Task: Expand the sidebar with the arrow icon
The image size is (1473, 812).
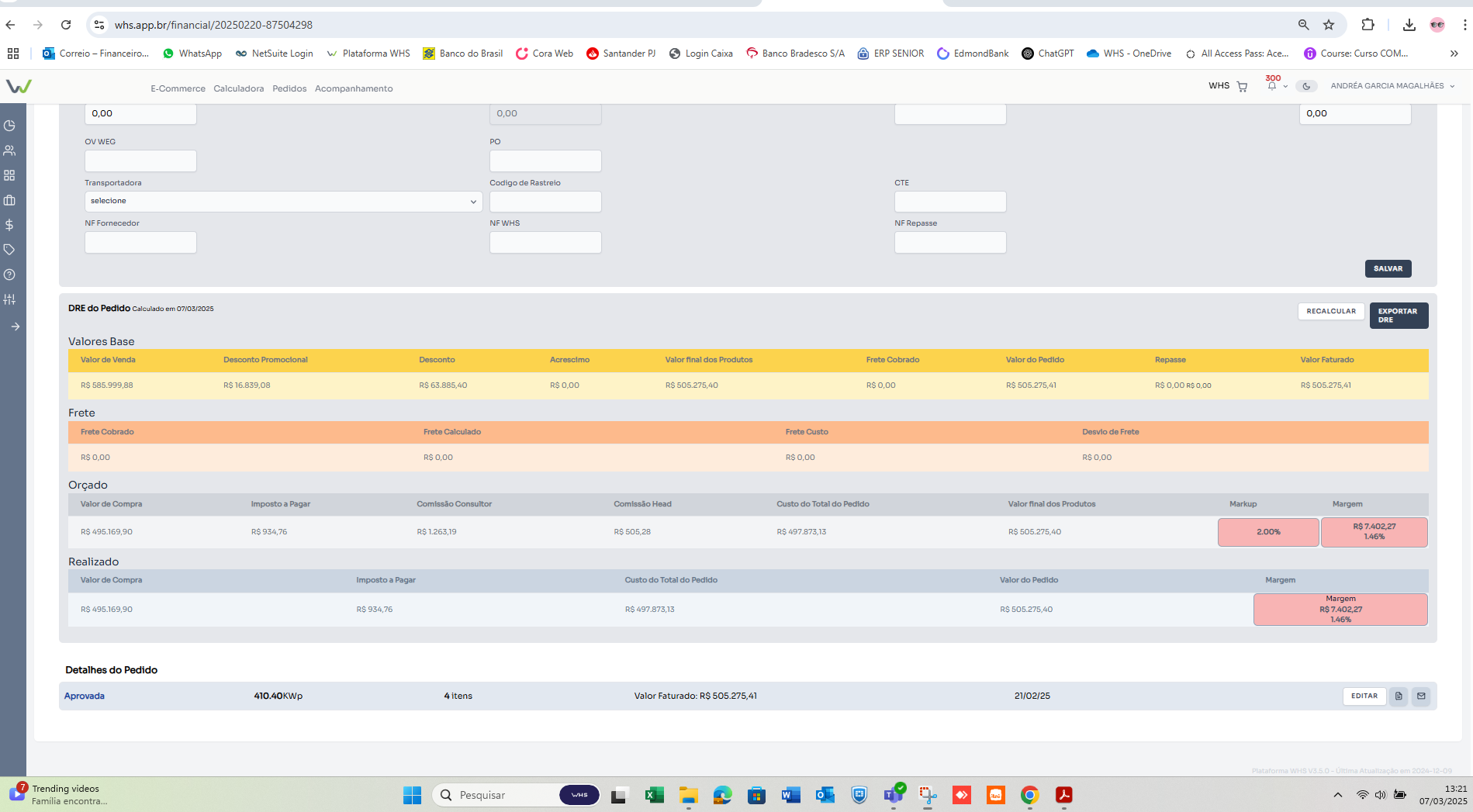Action: pos(15,327)
